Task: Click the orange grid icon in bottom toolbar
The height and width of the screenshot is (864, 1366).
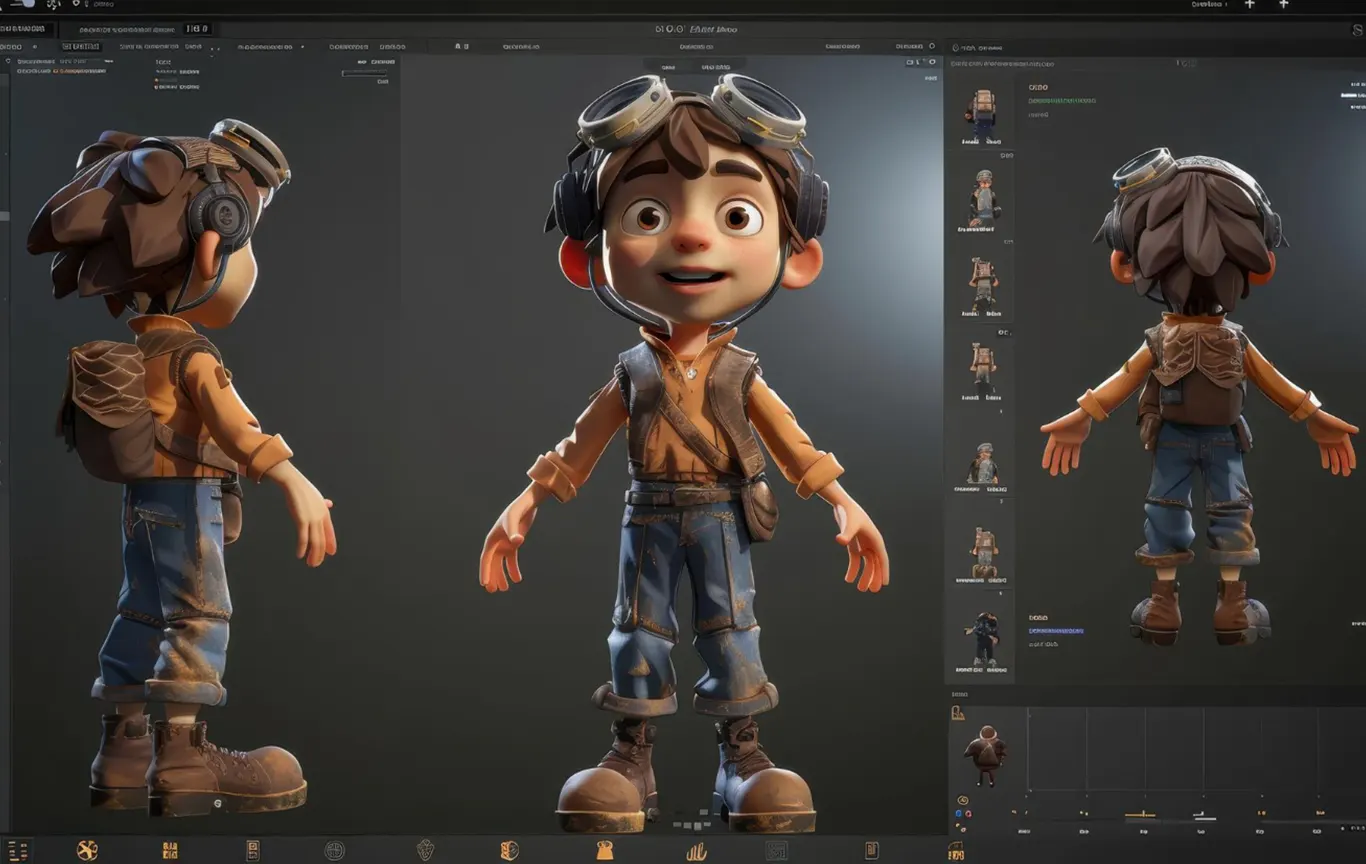Action: click(170, 851)
